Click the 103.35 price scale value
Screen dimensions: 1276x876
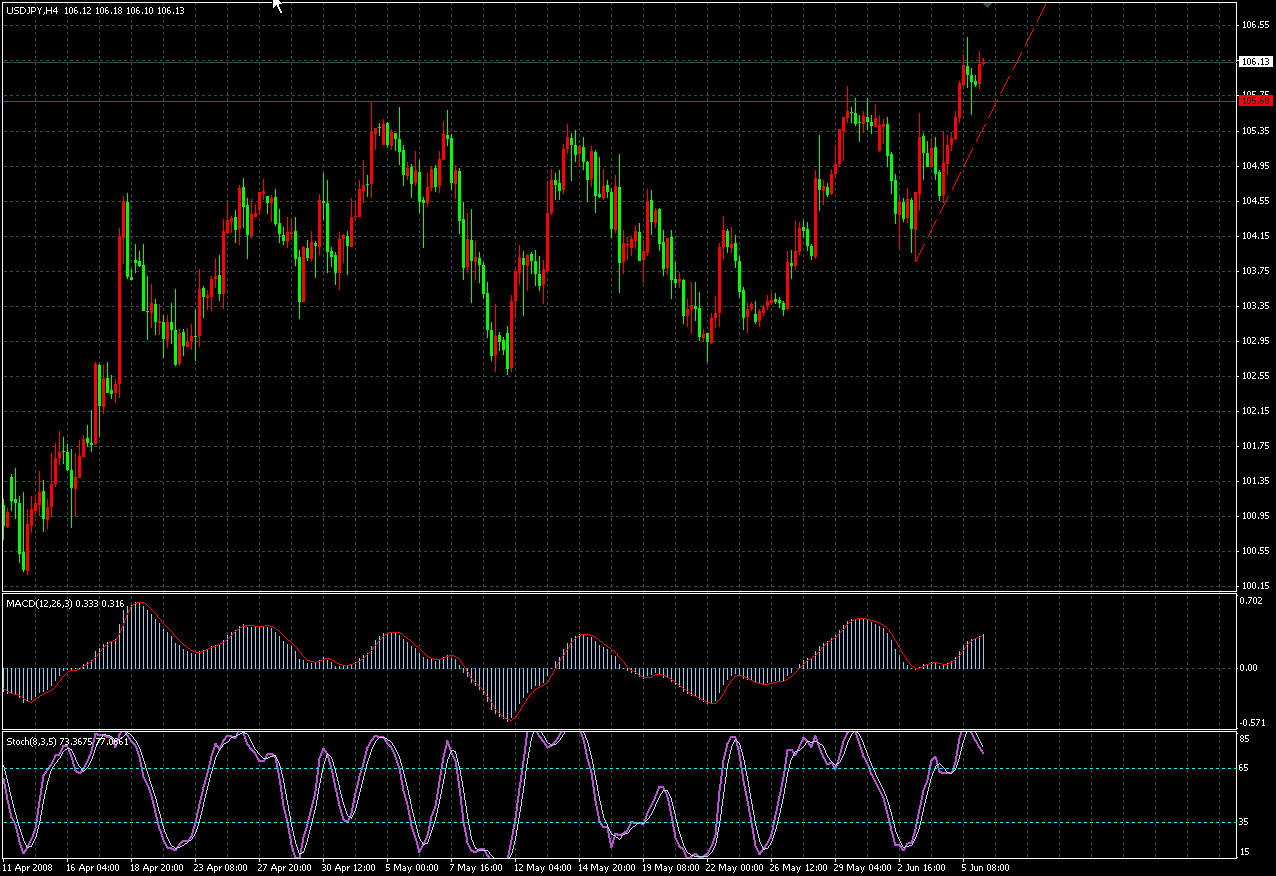click(1255, 305)
